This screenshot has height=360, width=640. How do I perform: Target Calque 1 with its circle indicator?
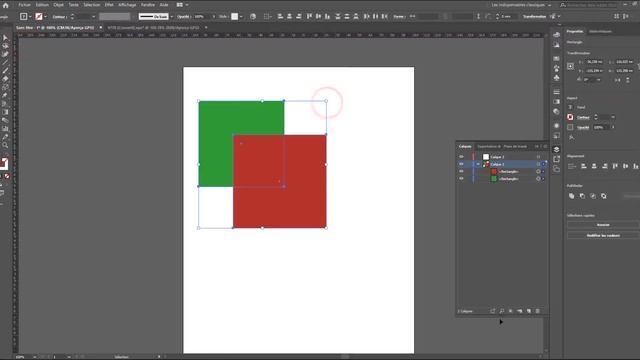(x=538, y=164)
